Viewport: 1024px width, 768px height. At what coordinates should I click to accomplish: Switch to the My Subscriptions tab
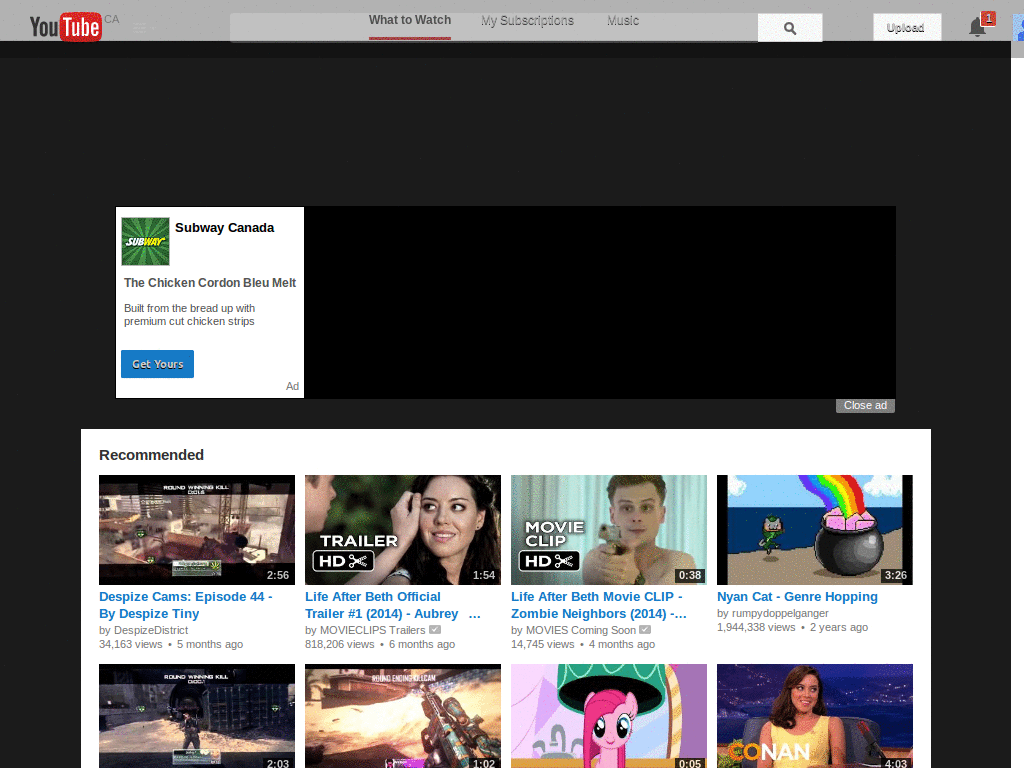527,21
